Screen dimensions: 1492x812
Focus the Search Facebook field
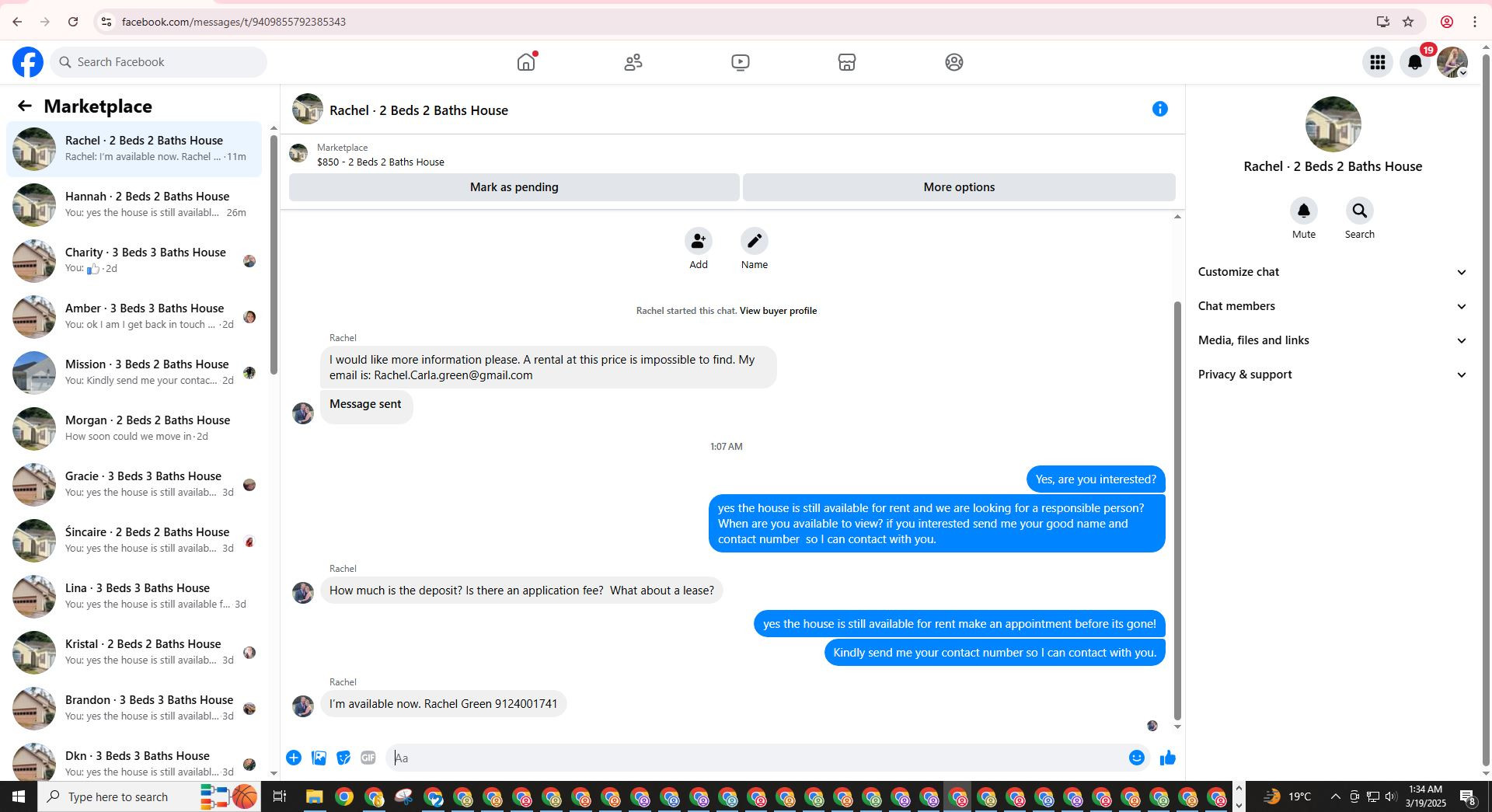(x=159, y=62)
